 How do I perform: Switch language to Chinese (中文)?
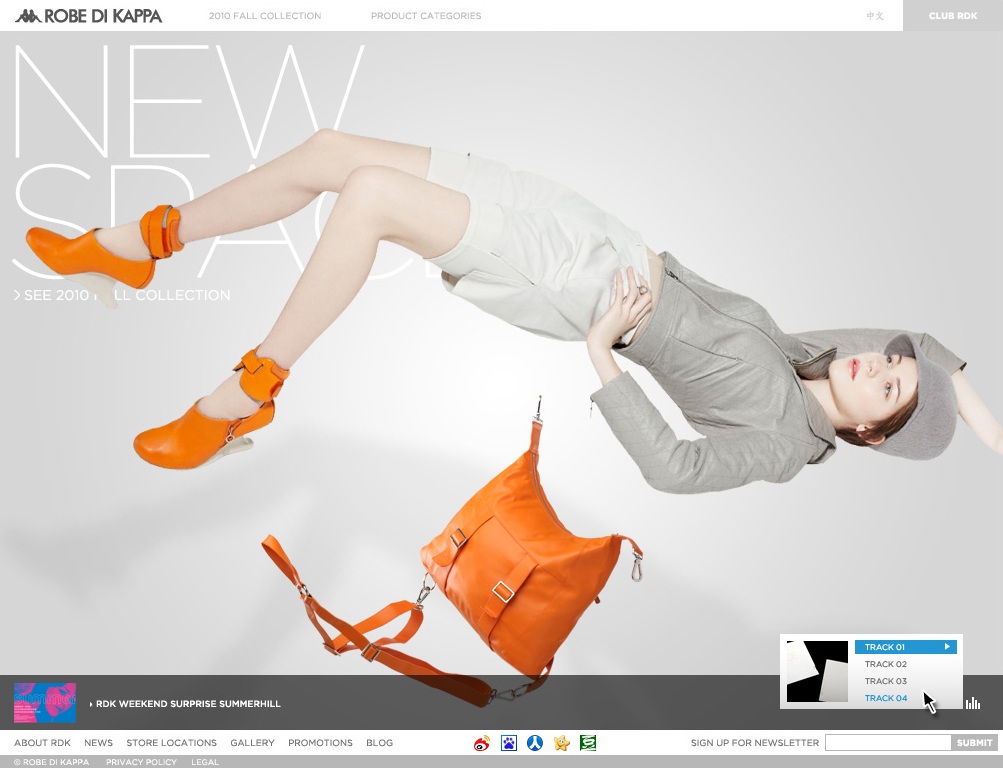click(875, 16)
